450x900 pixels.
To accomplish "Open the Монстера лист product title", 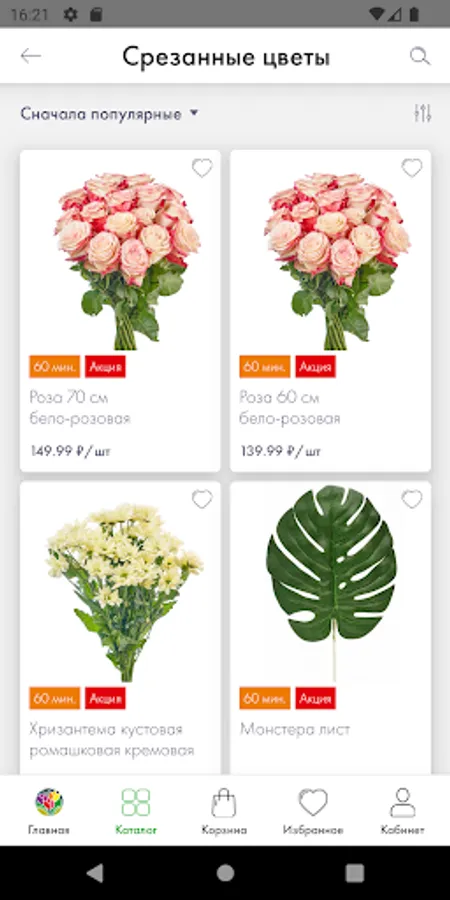I will (294, 730).
